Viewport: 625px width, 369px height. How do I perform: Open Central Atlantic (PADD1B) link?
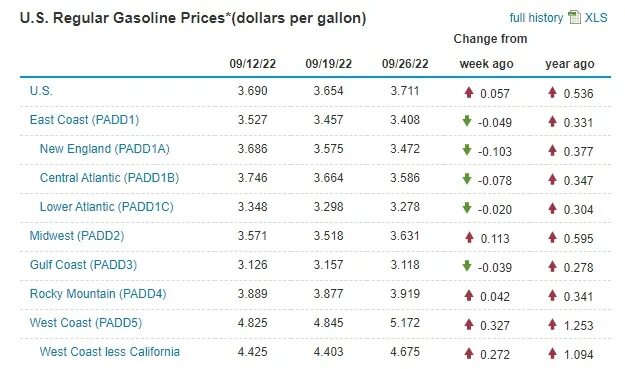coord(109,178)
